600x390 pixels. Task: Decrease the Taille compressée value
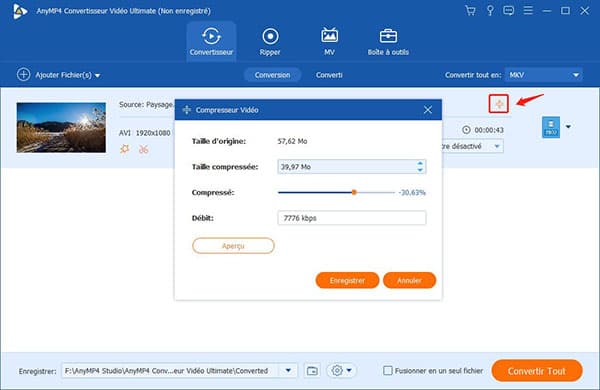420,170
